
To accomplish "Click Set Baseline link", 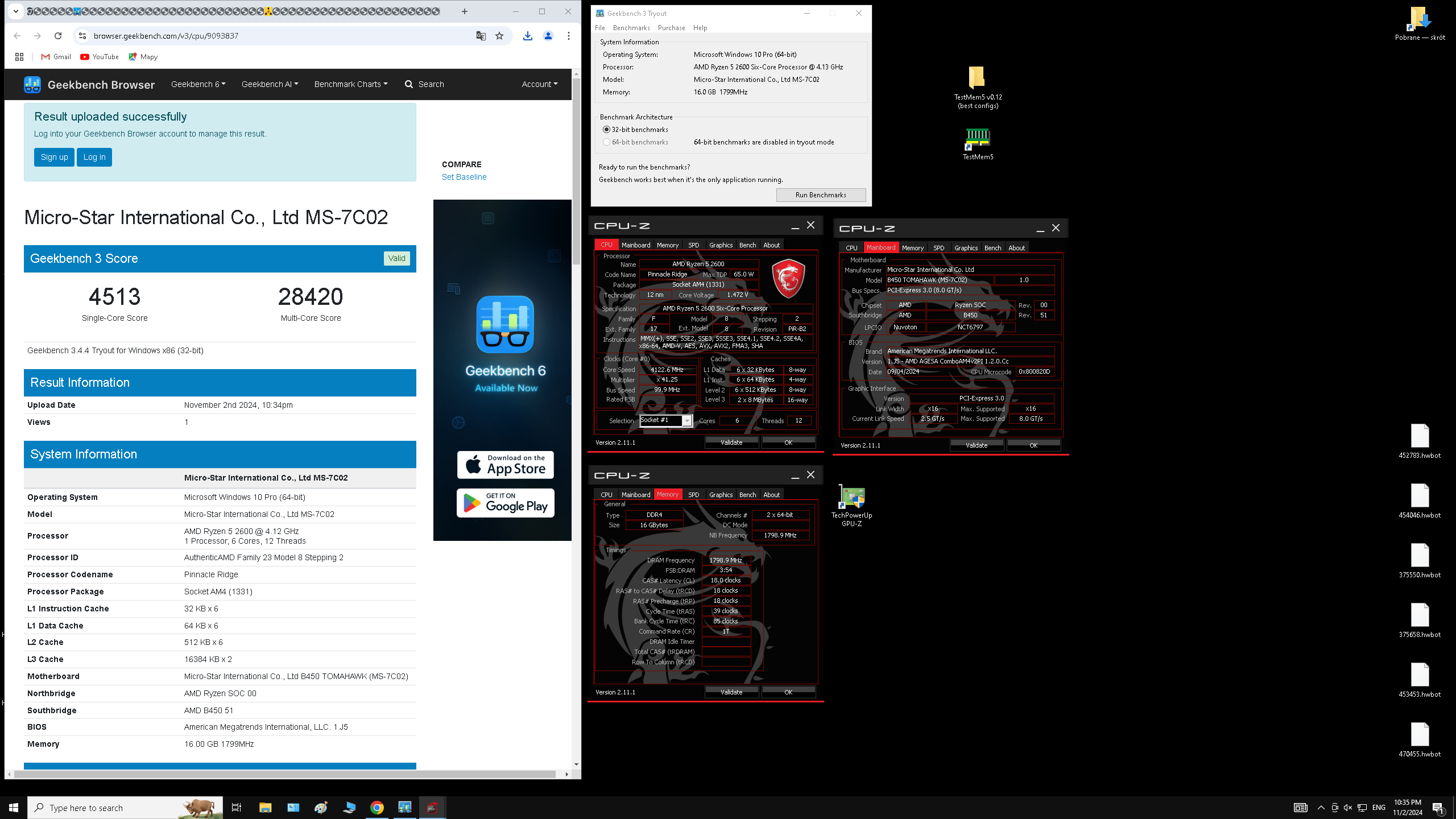I will tap(464, 177).
